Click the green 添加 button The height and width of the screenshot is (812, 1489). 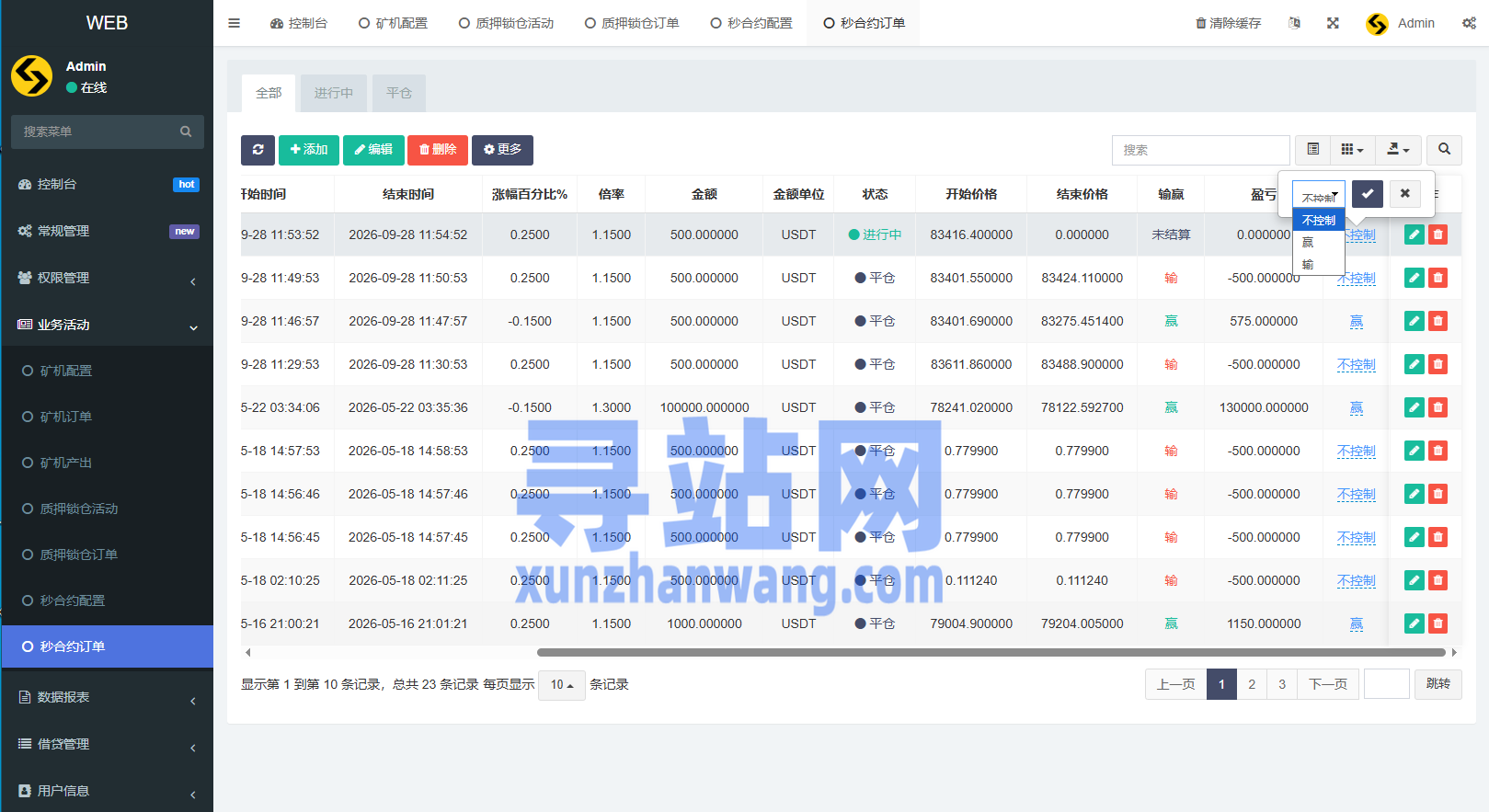click(309, 150)
